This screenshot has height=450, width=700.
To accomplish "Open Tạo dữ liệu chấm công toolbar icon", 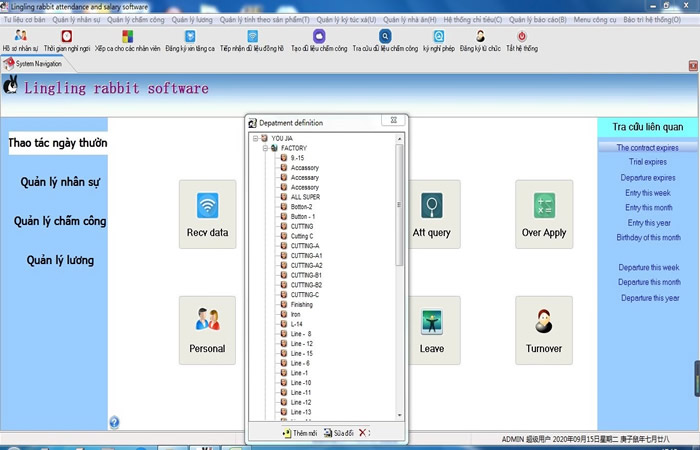I will point(319,36).
